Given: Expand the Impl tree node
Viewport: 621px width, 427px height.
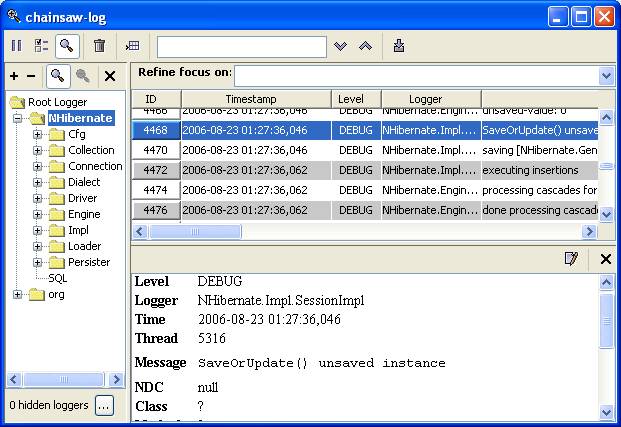Looking at the screenshot, I should pyautogui.click(x=38, y=230).
